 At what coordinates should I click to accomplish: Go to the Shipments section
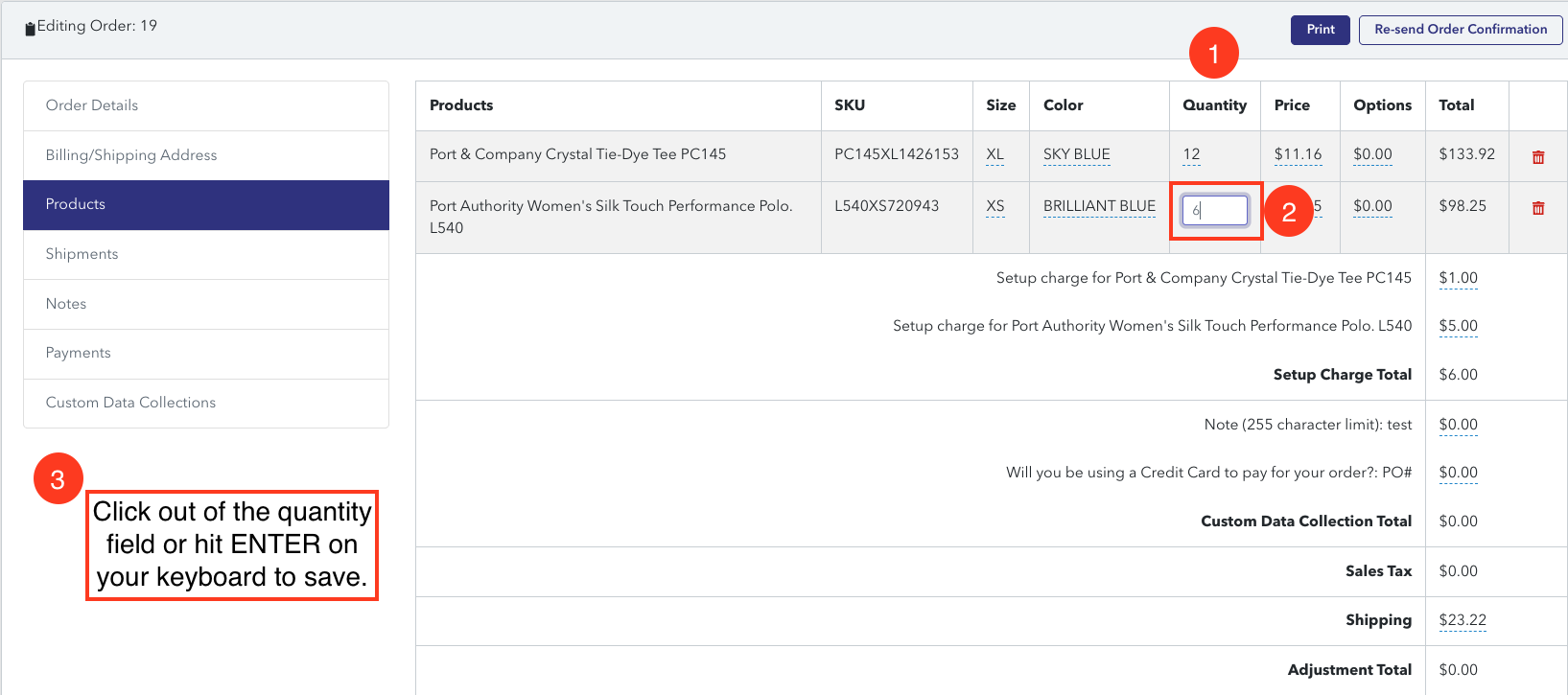click(206, 254)
